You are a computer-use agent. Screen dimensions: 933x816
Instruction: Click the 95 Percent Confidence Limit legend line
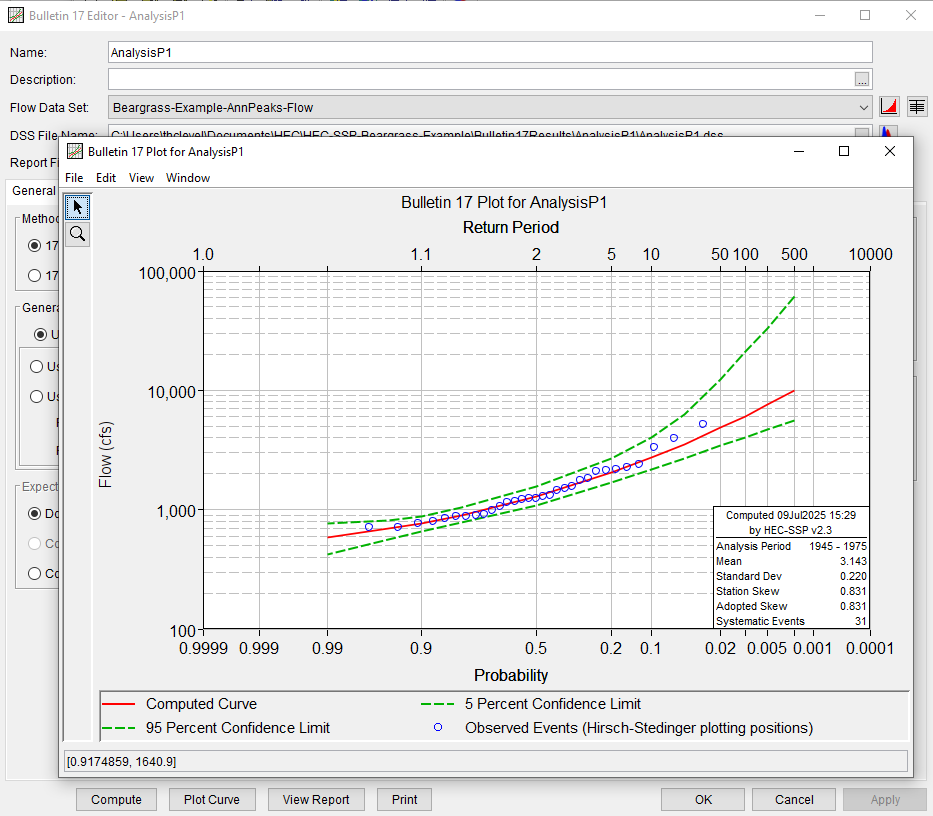click(x=119, y=728)
